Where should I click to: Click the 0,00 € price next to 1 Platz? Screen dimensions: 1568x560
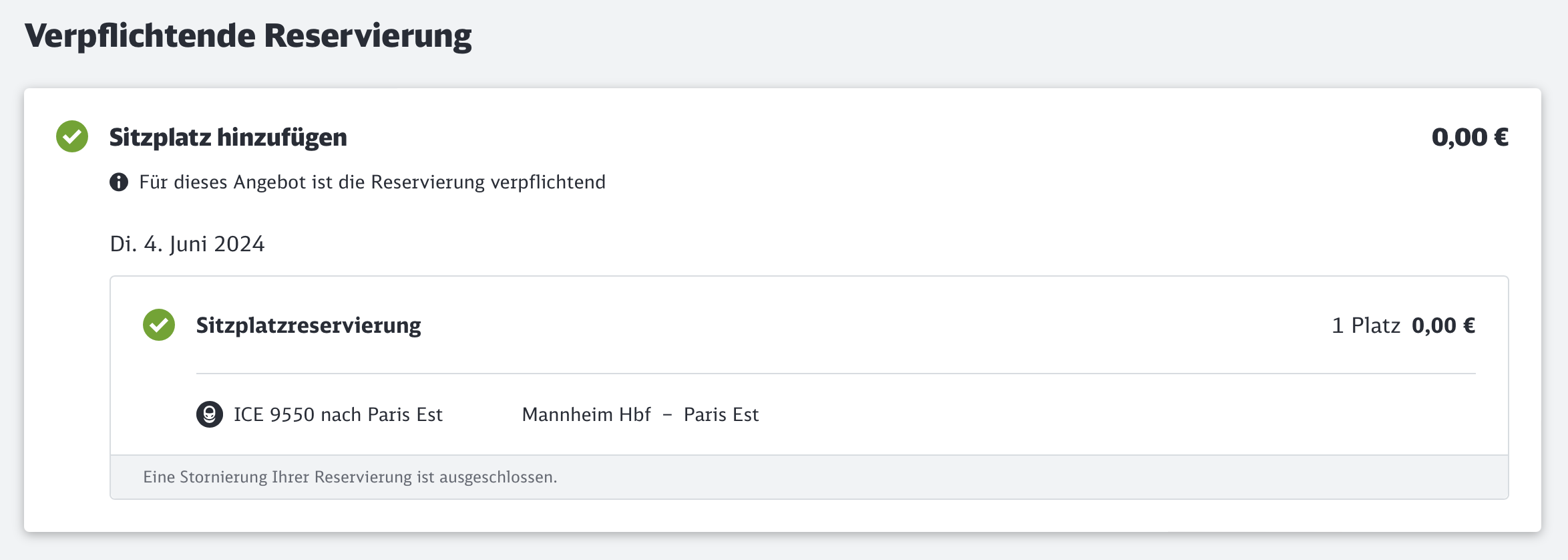(1443, 325)
